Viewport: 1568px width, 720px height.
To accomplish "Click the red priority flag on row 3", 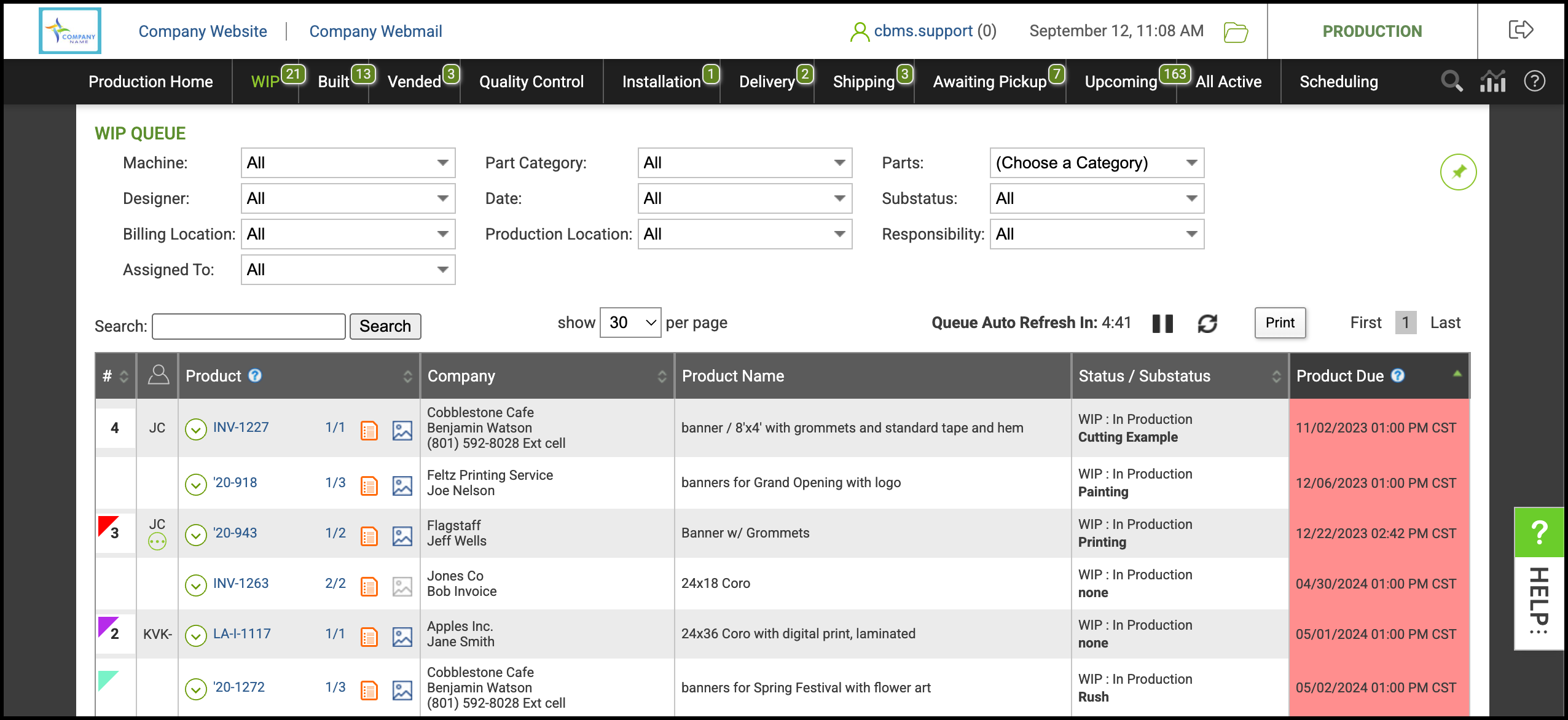I will (x=106, y=525).
